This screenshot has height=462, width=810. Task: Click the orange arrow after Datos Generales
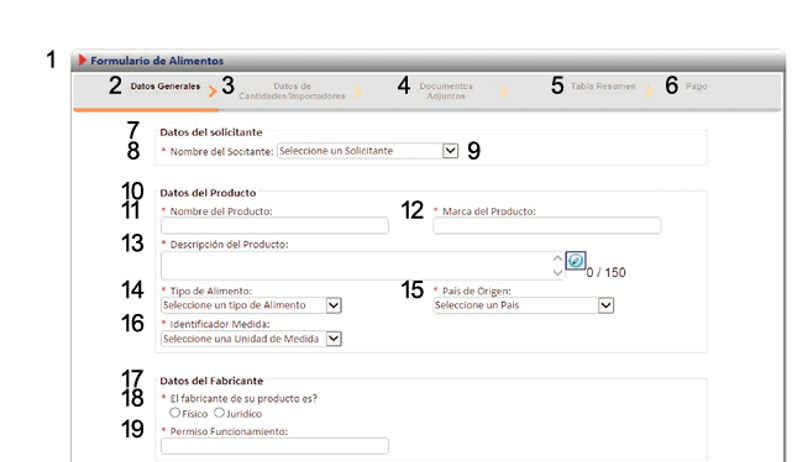[211, 89]
